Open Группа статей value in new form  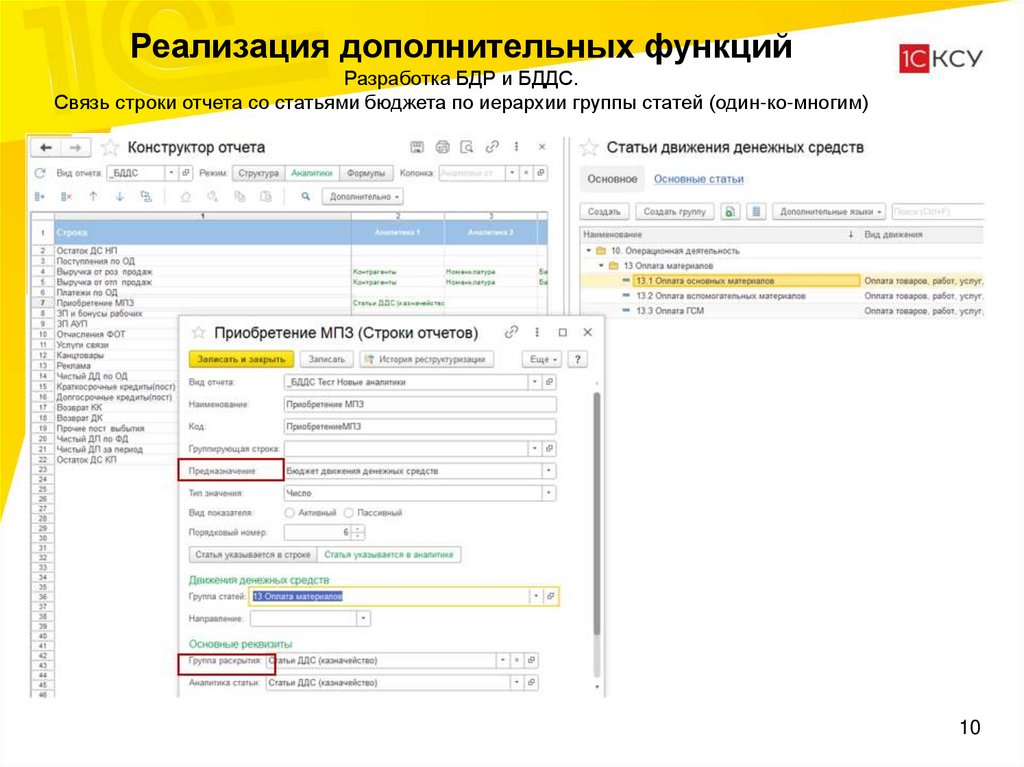(x=551, y=596)
